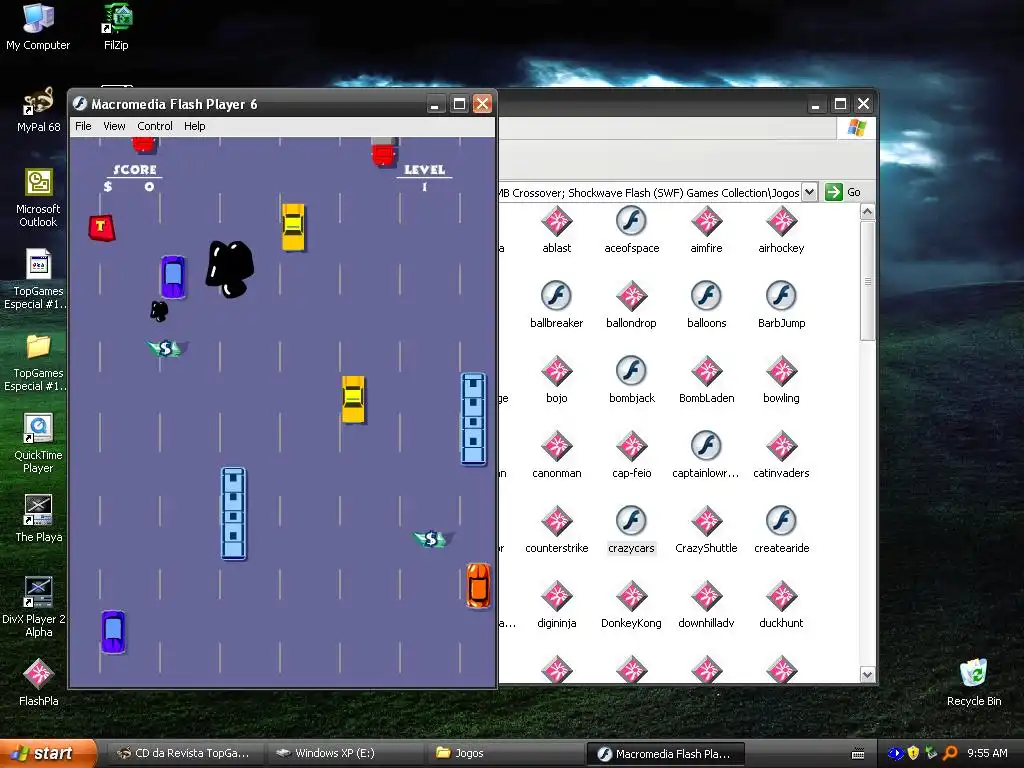Select the canonman file icon

point(556,447)
